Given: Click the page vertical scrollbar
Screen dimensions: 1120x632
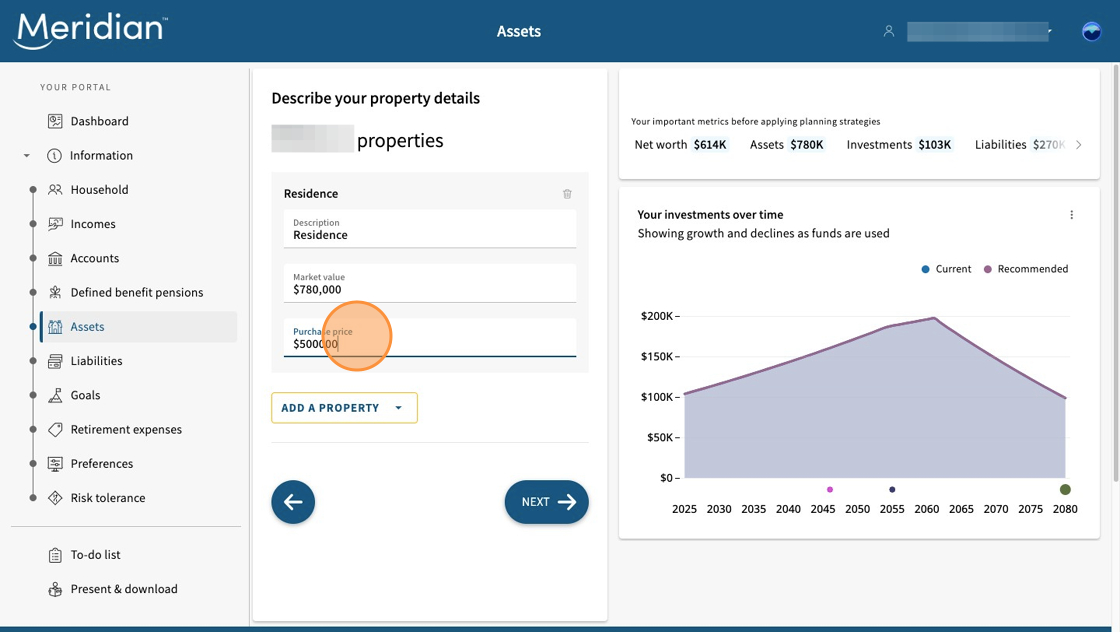Looking at the screenshot, I should [1116, 273].
